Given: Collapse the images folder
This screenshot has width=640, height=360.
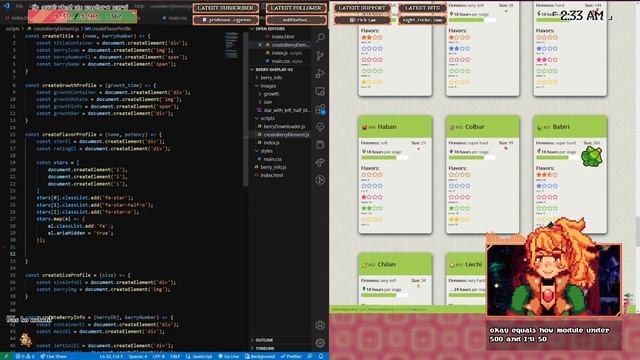Looking at the screenshot, I should pyautogui.click(x=268, y=86).
